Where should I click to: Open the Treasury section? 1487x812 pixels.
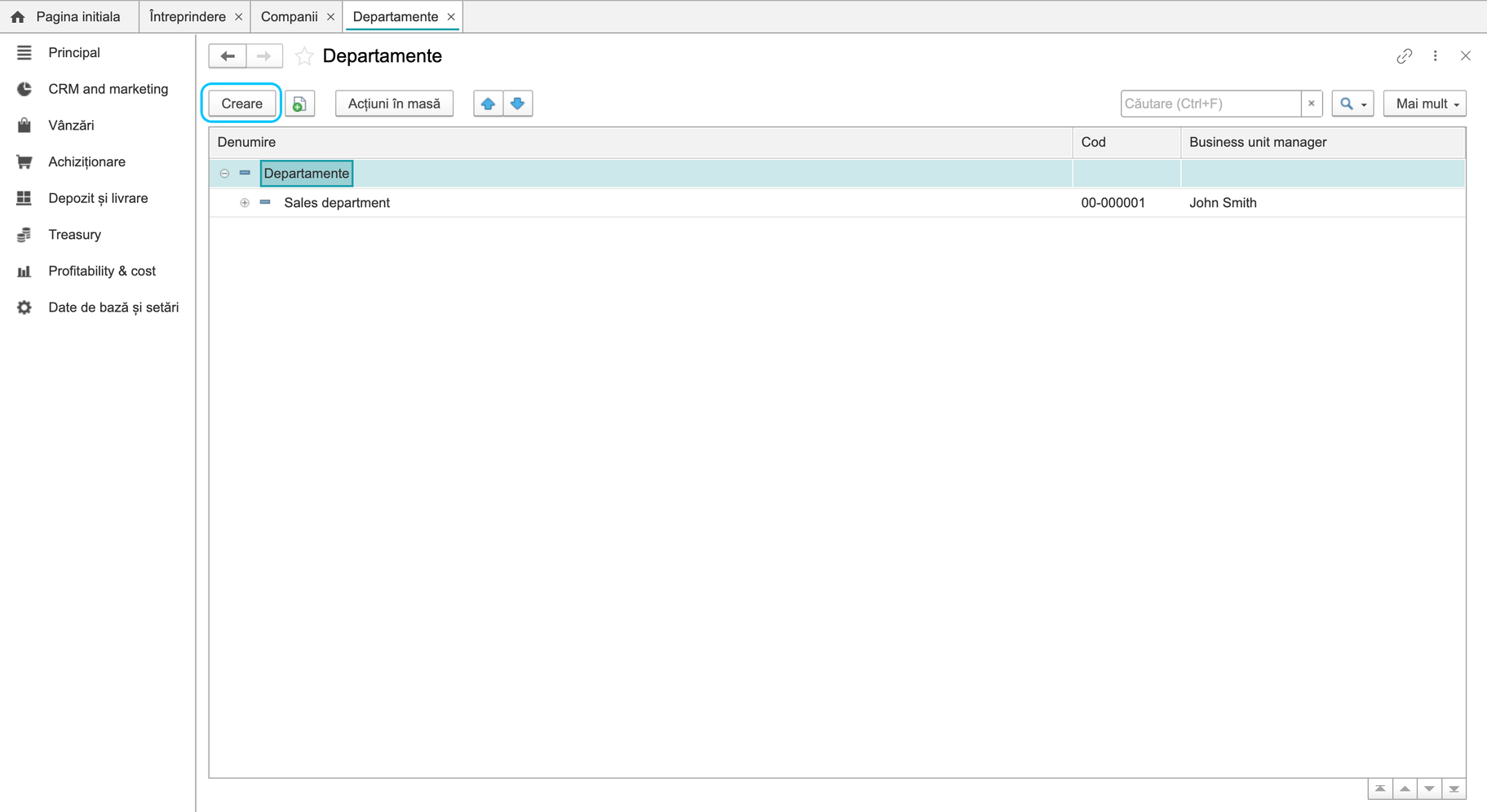pyautogui.click(x=74, y=235)
